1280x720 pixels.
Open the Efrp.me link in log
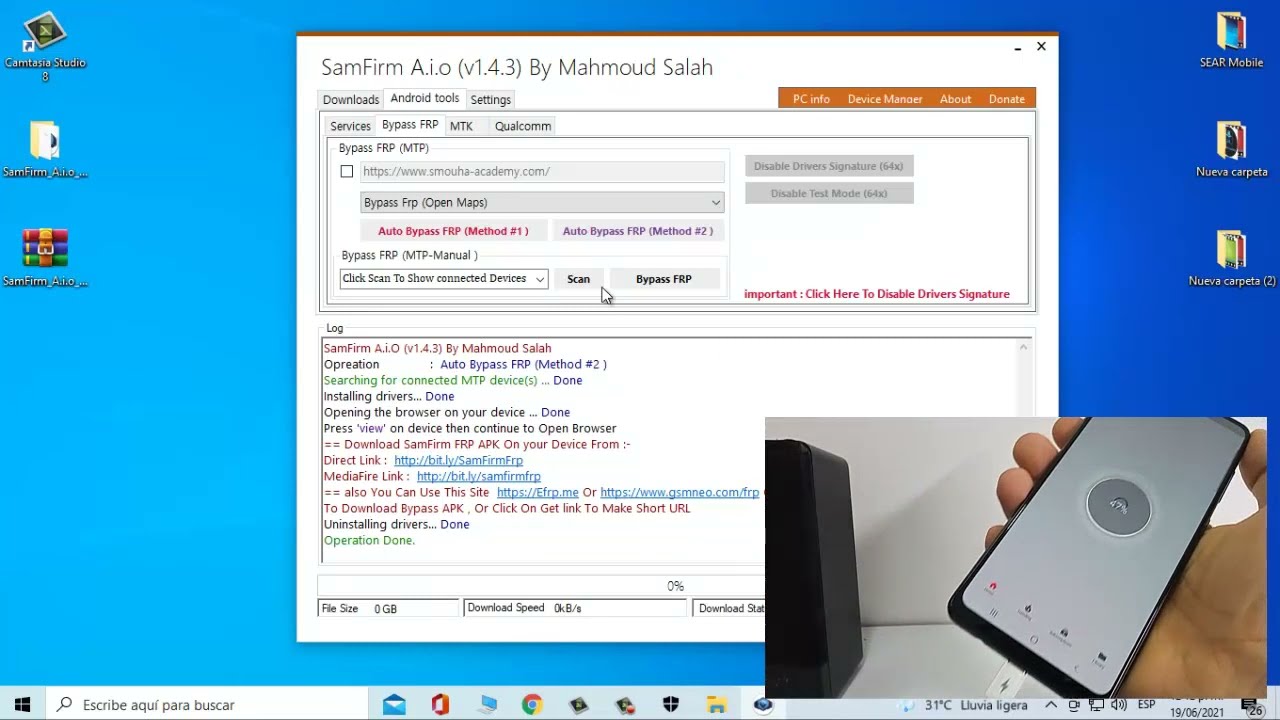[538, 493]
